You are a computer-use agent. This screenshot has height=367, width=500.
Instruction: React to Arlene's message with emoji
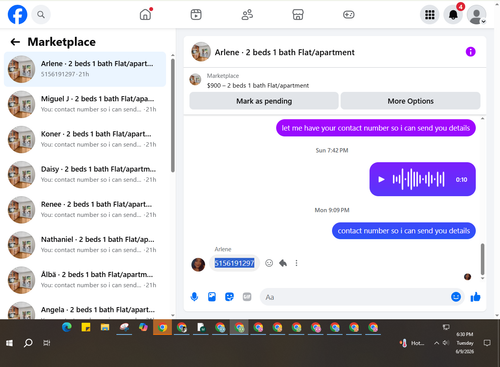tap(269, 263)
